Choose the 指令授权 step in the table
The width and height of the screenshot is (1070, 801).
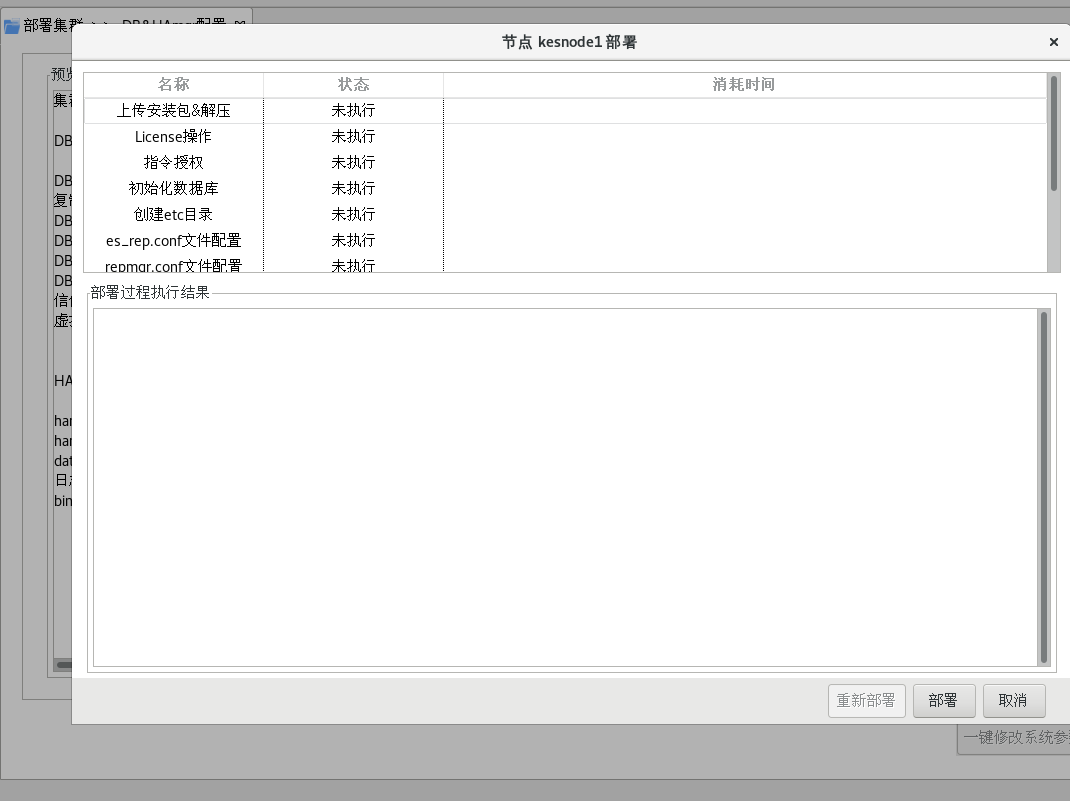(x=174, y=163)
